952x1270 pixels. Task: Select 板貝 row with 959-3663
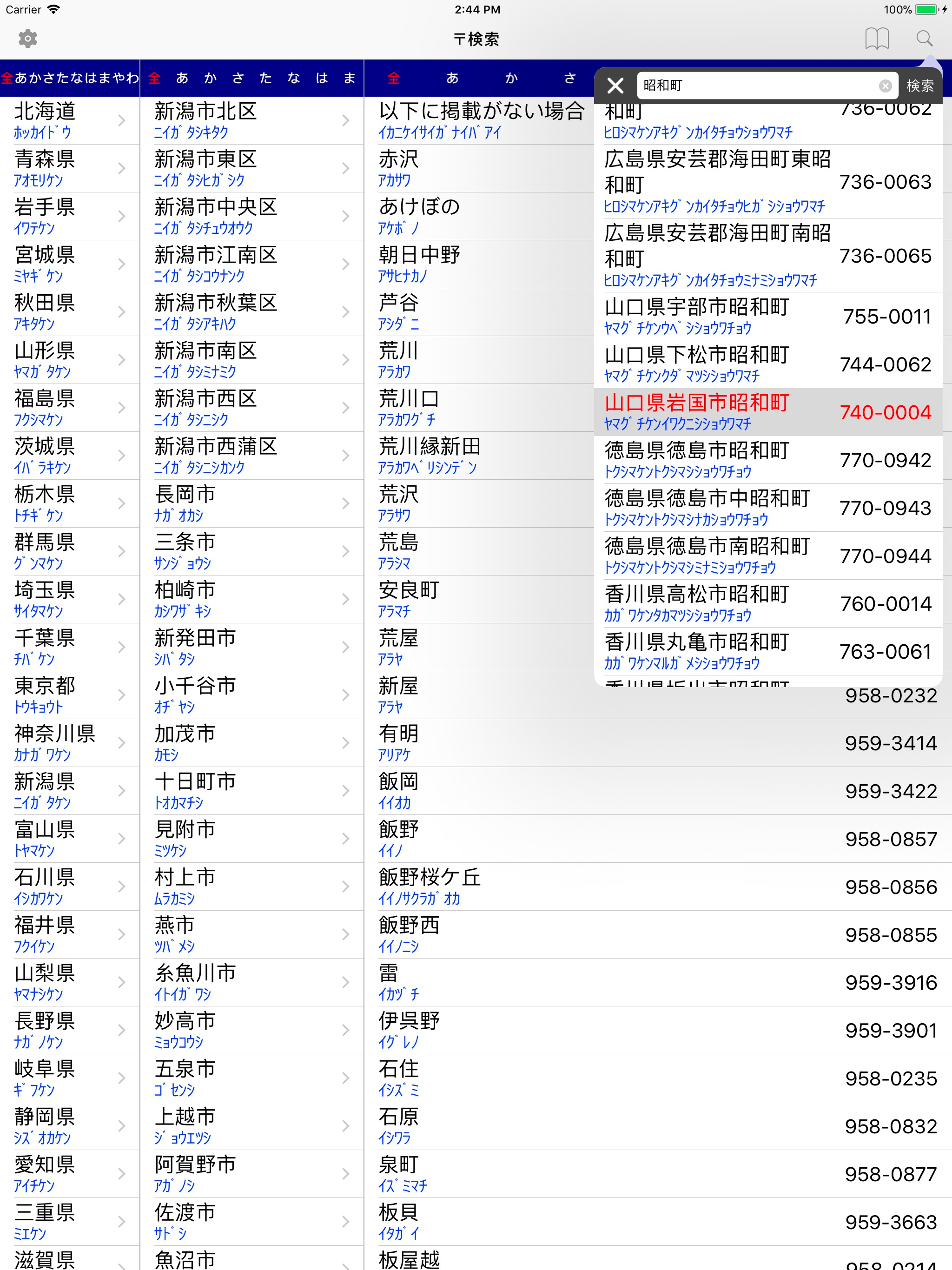[658, 1222]
